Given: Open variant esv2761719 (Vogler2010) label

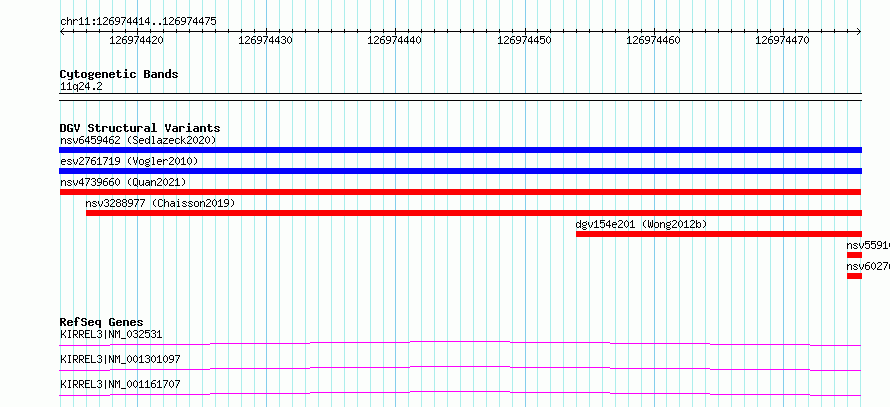Looking at the screenshot, I should (129, 161).
